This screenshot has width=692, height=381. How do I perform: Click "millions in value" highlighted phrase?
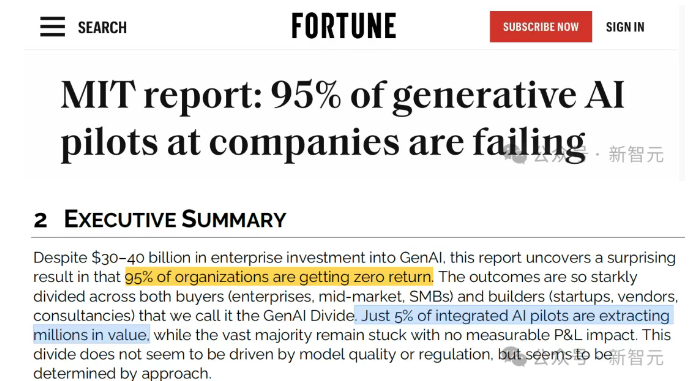(91, 335)
